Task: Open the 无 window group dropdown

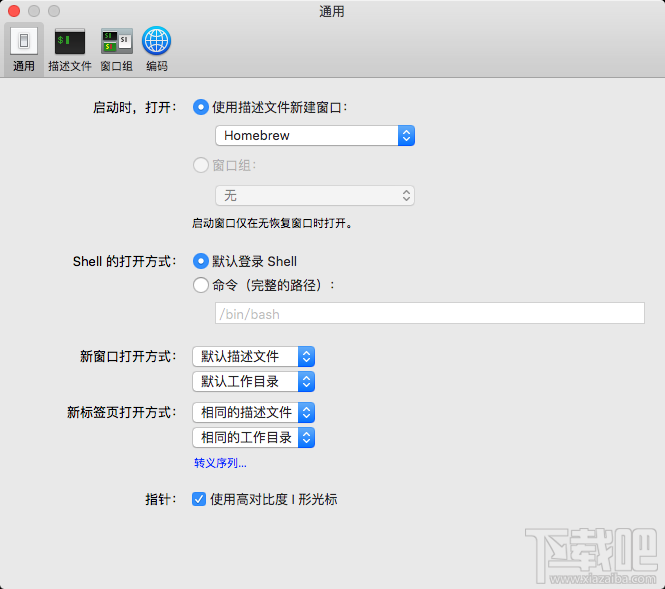Action: point(315,195)
